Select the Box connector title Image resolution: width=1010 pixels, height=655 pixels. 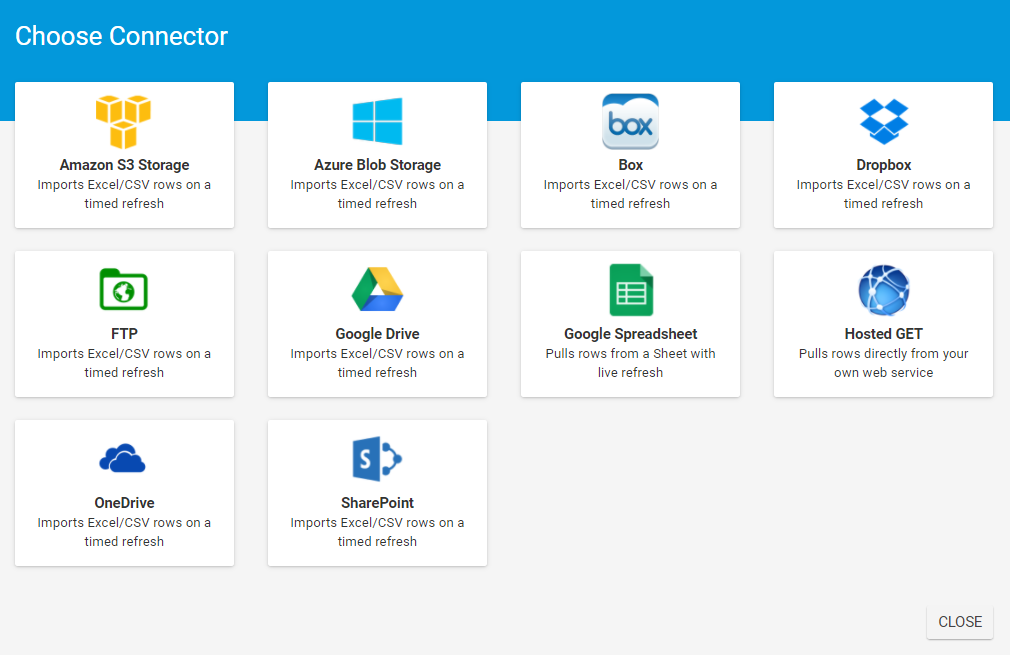tap(631, 165)
